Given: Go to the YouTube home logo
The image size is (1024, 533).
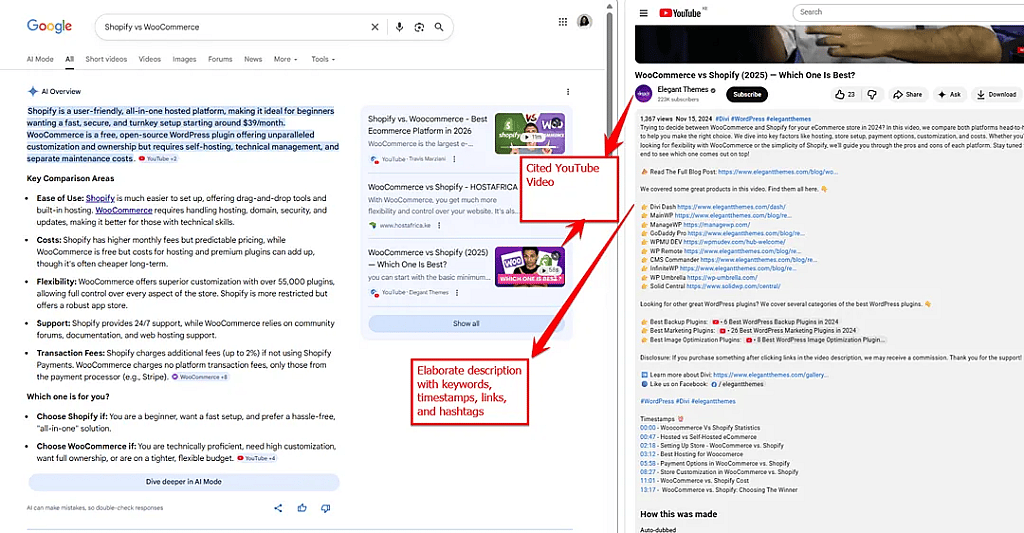Looking at the screenshot, I should [680, 13].
